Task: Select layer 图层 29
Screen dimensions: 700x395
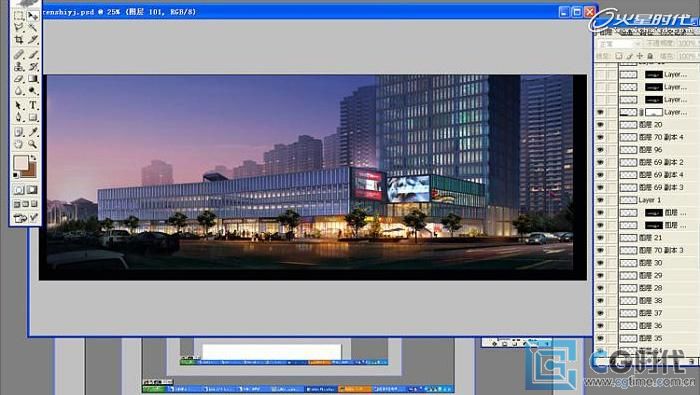Action: 658,275
